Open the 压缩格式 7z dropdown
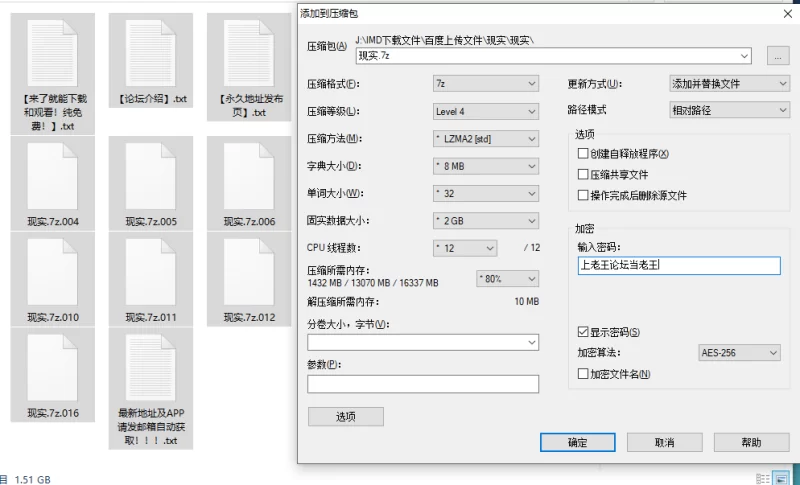Image resolution: width=800 pixels, height=485 pixels. (485, 83)
